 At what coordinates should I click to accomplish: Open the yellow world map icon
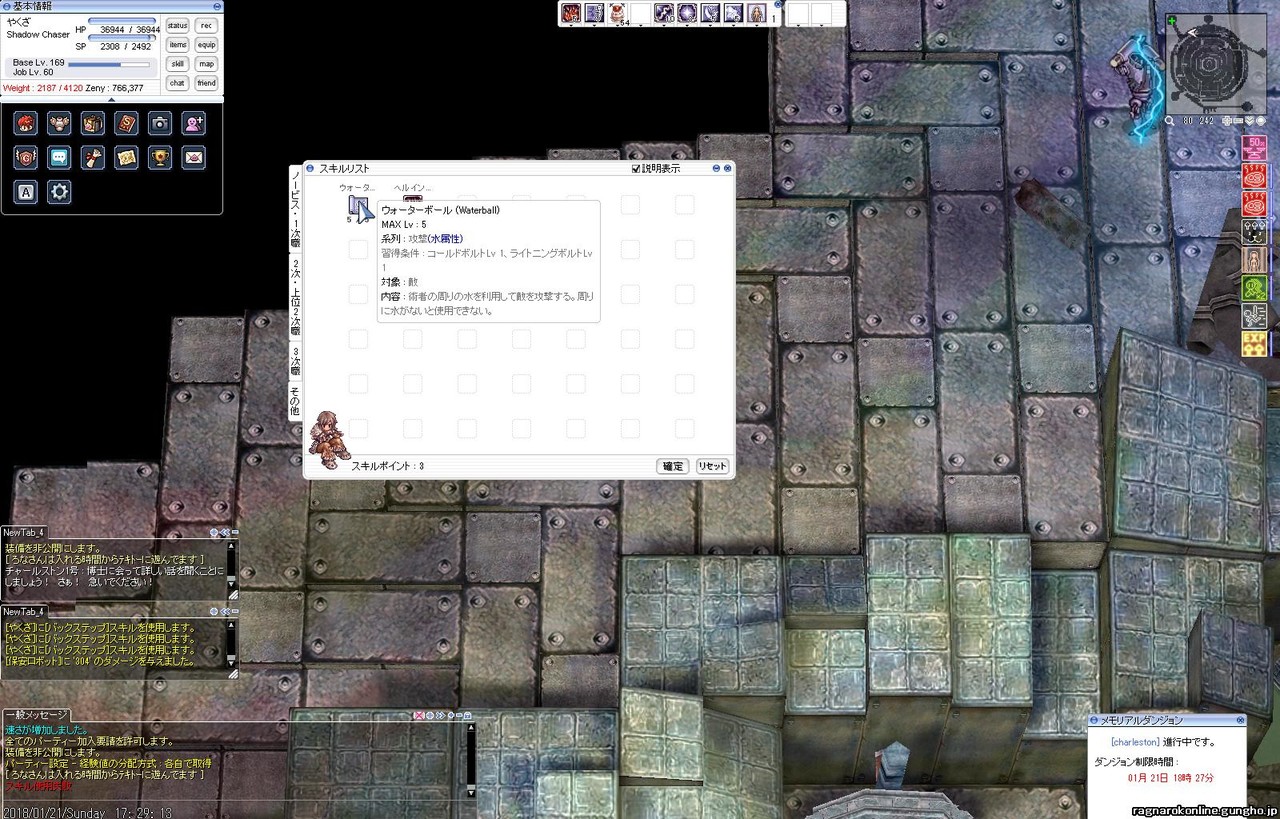[x=126, y=157]
